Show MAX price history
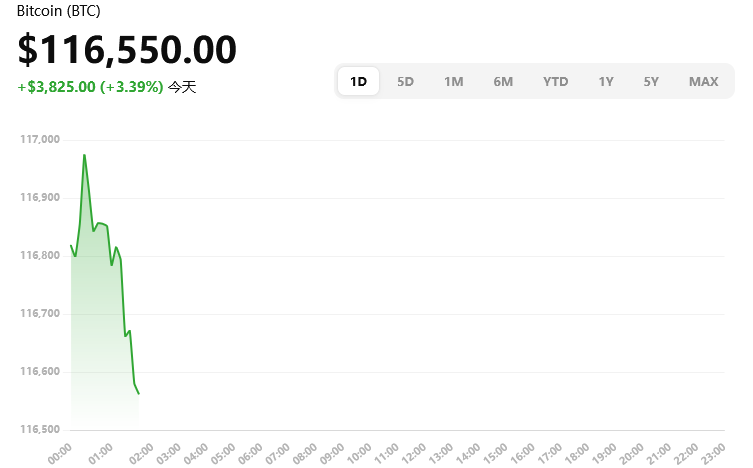 [703, 81]
